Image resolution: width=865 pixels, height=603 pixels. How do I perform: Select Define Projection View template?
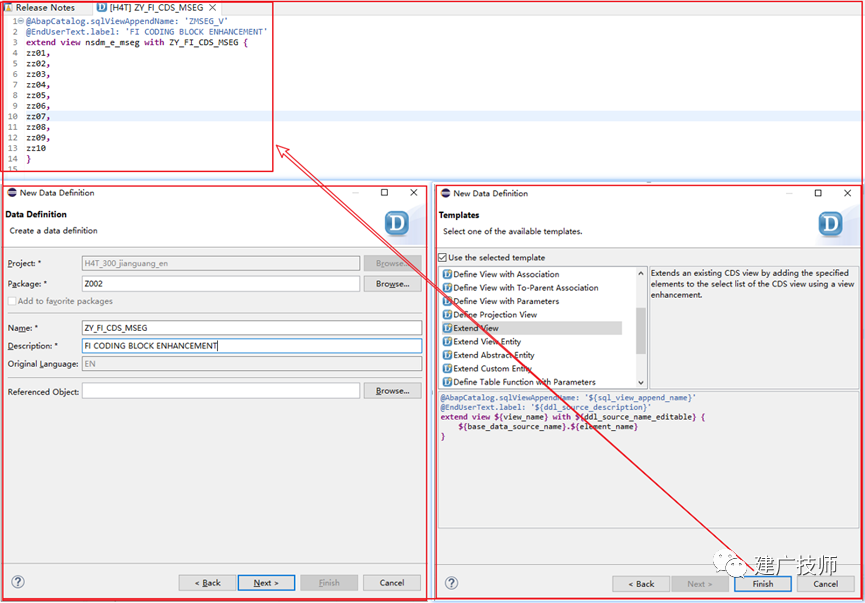coord(495,315)
